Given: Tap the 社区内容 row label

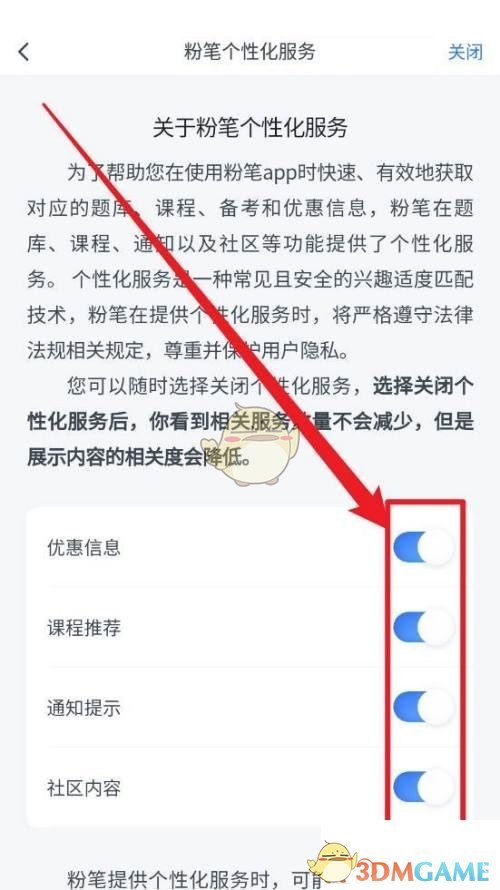Looking at the screenshot, I should [x=84, y=788].
